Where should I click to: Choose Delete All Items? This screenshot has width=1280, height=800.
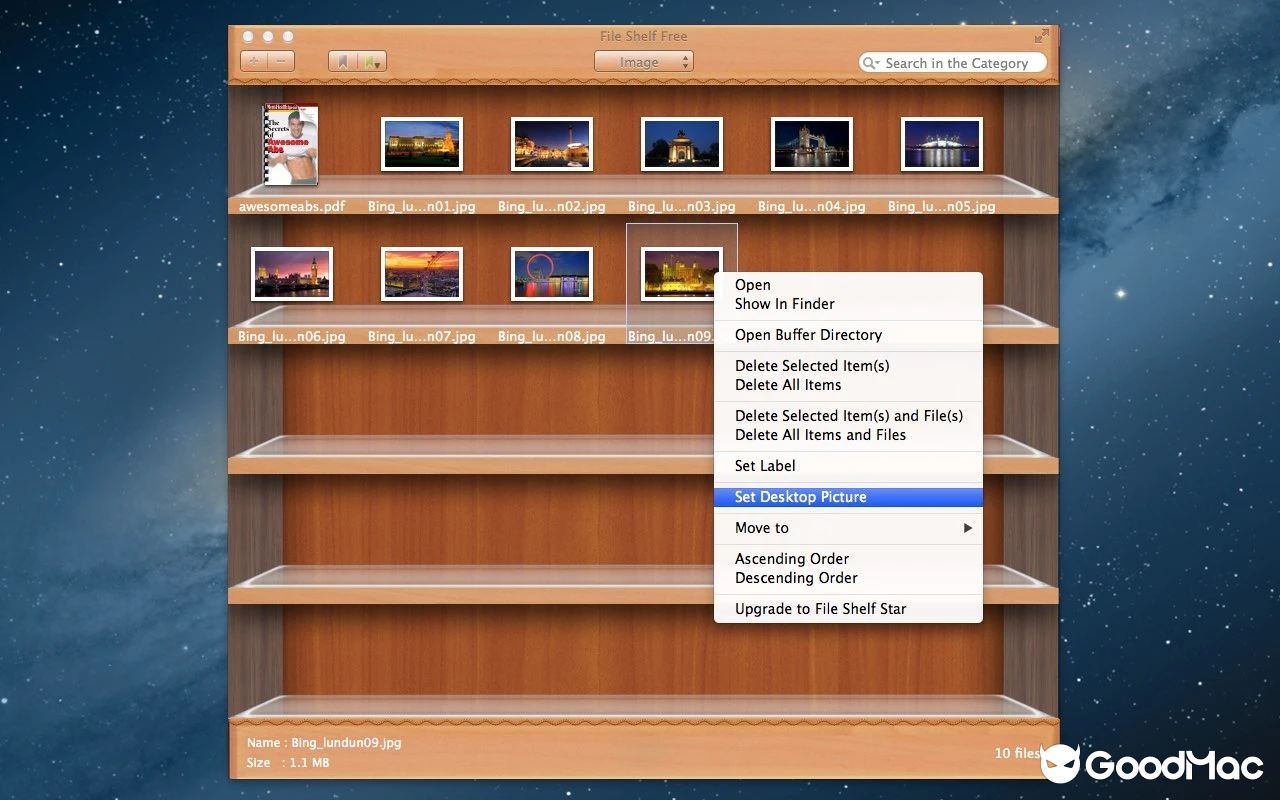point(848,385)
